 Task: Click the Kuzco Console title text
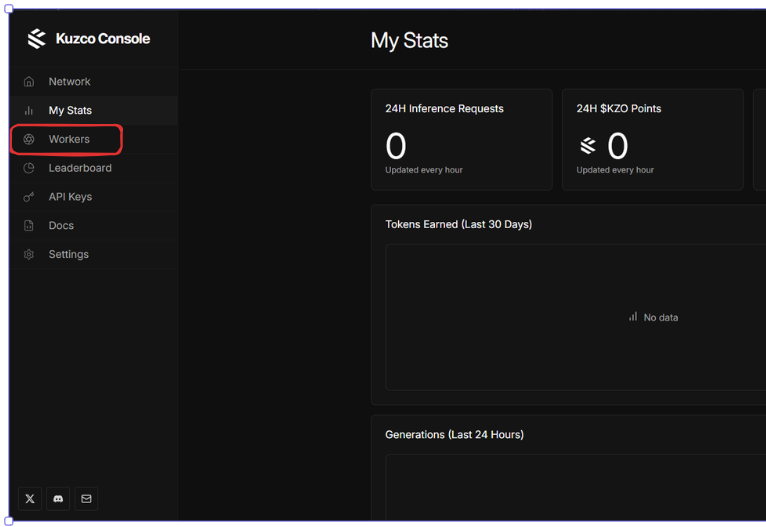click(x=103, y=39)
